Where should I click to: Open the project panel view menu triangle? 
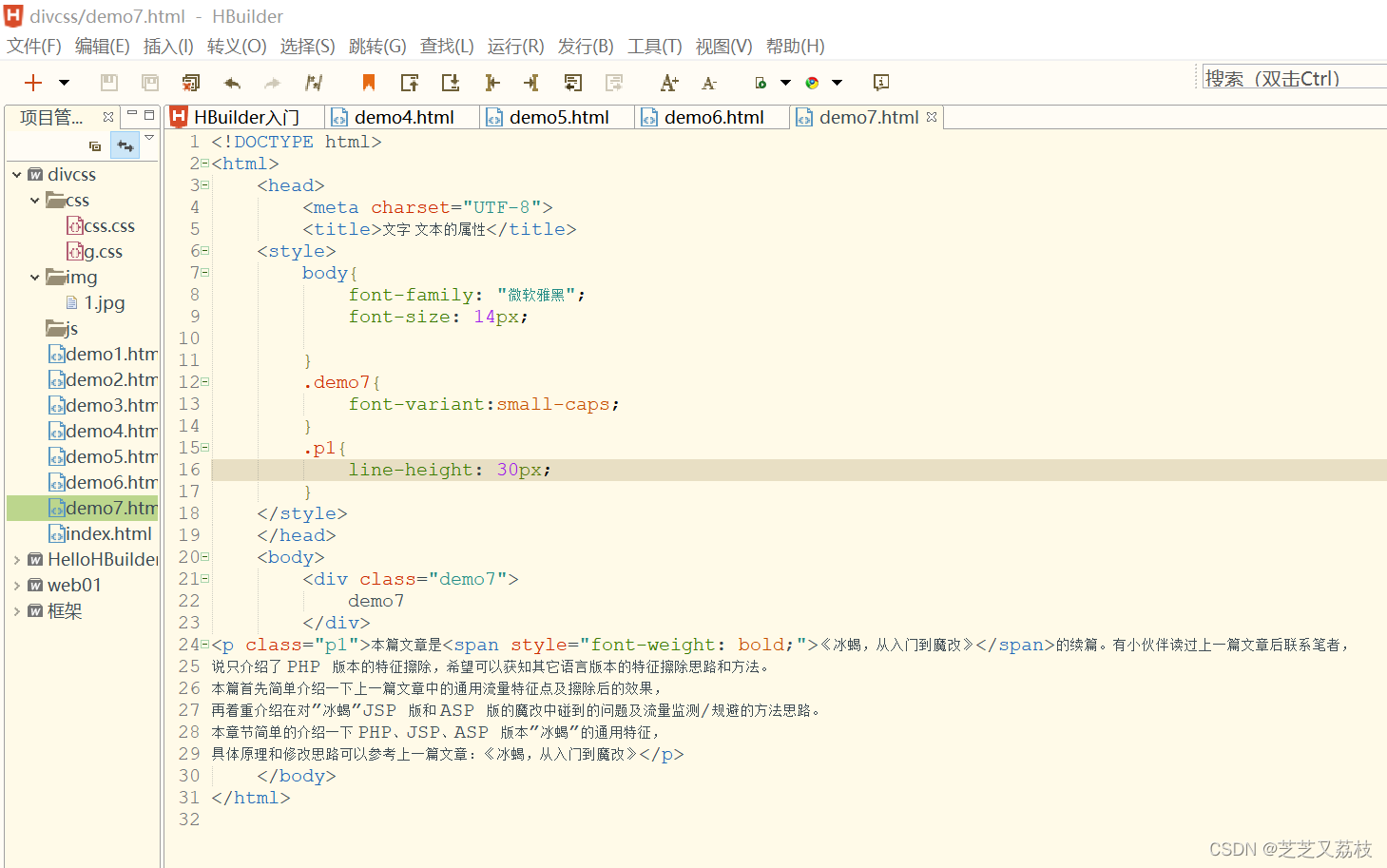point(149,139)
